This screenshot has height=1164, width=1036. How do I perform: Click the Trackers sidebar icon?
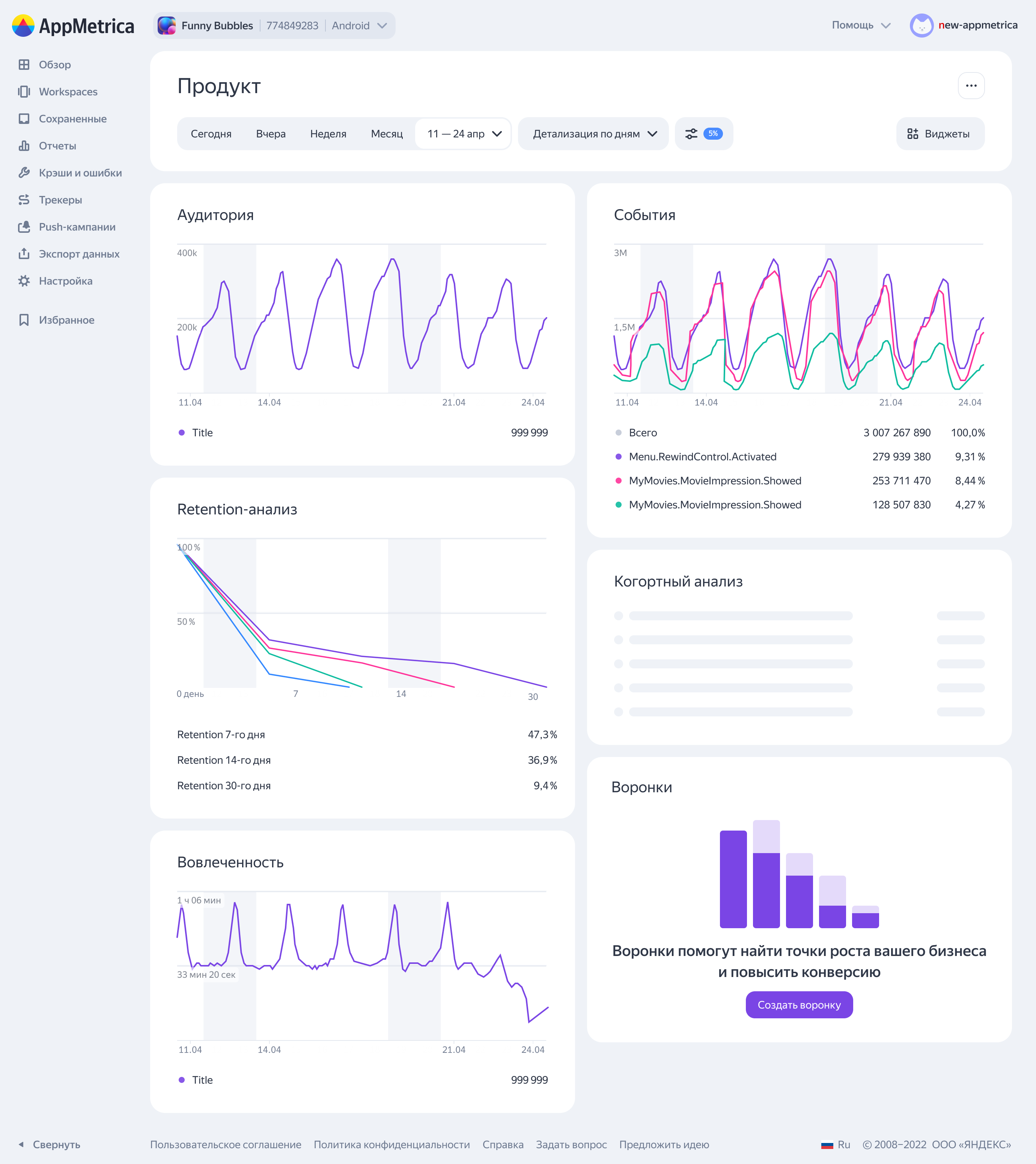(24, 200)
